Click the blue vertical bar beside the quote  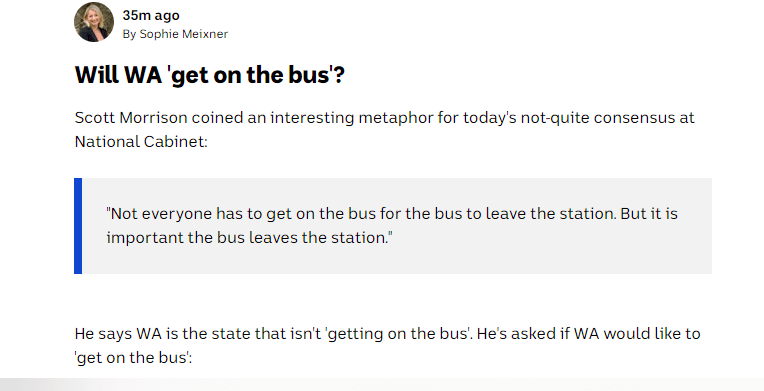pyautogui.click(x=78, y=226)
